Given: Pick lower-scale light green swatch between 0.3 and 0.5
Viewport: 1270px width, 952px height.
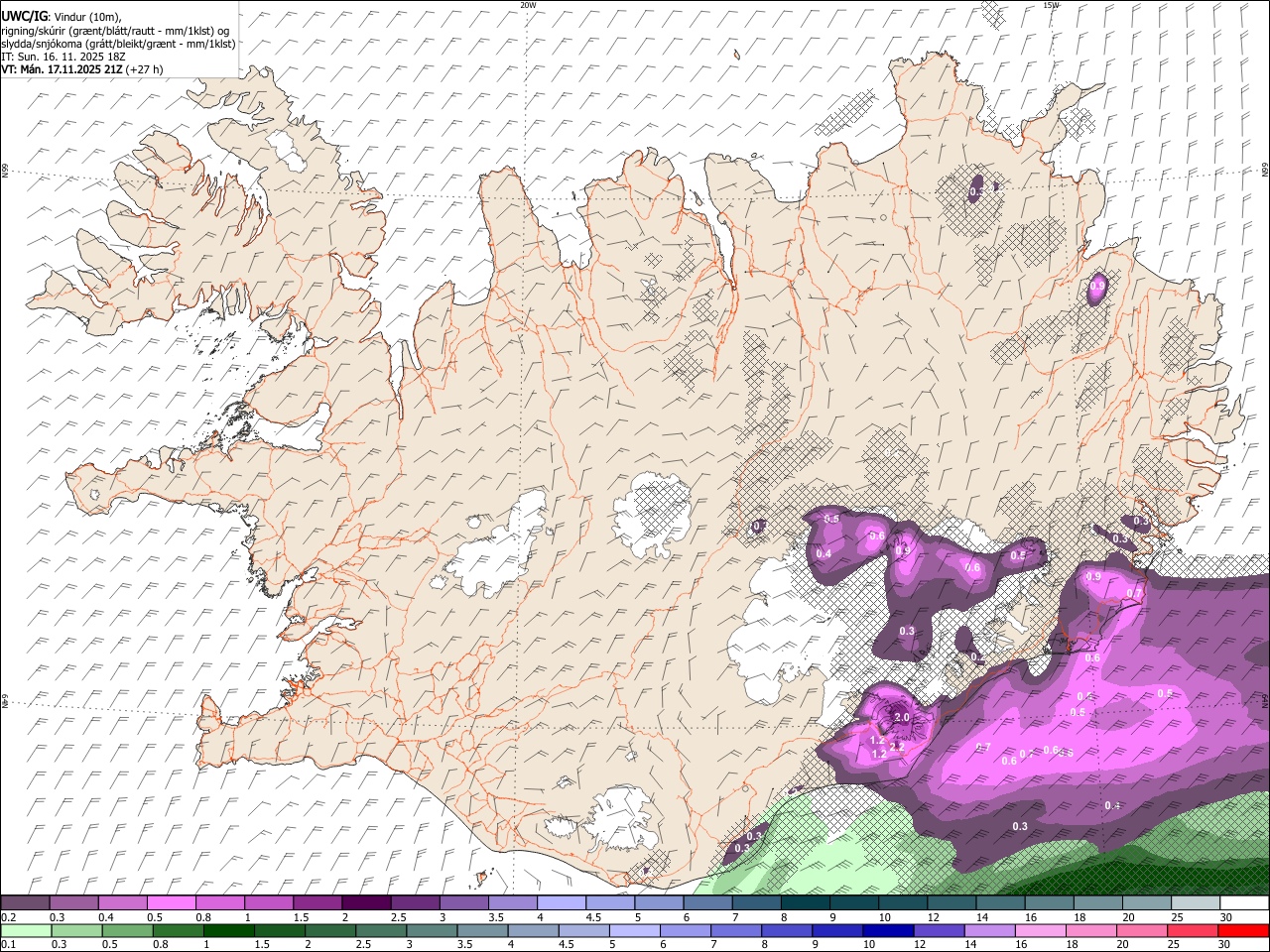Looking at the screenshot, I should [x=76, y=930].
